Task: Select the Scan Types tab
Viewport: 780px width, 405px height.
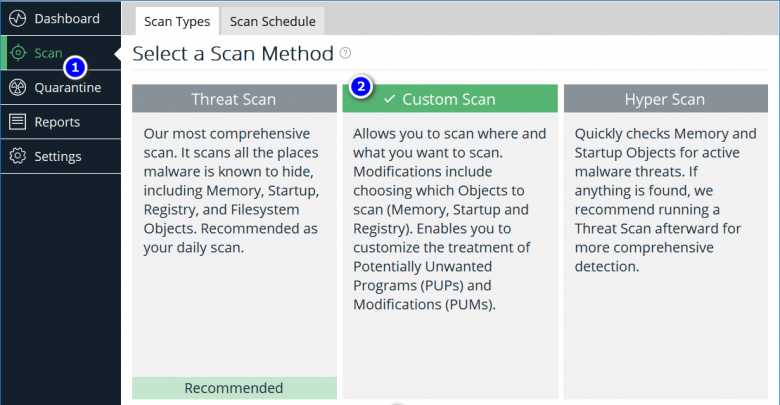Action: pos(177,20)
